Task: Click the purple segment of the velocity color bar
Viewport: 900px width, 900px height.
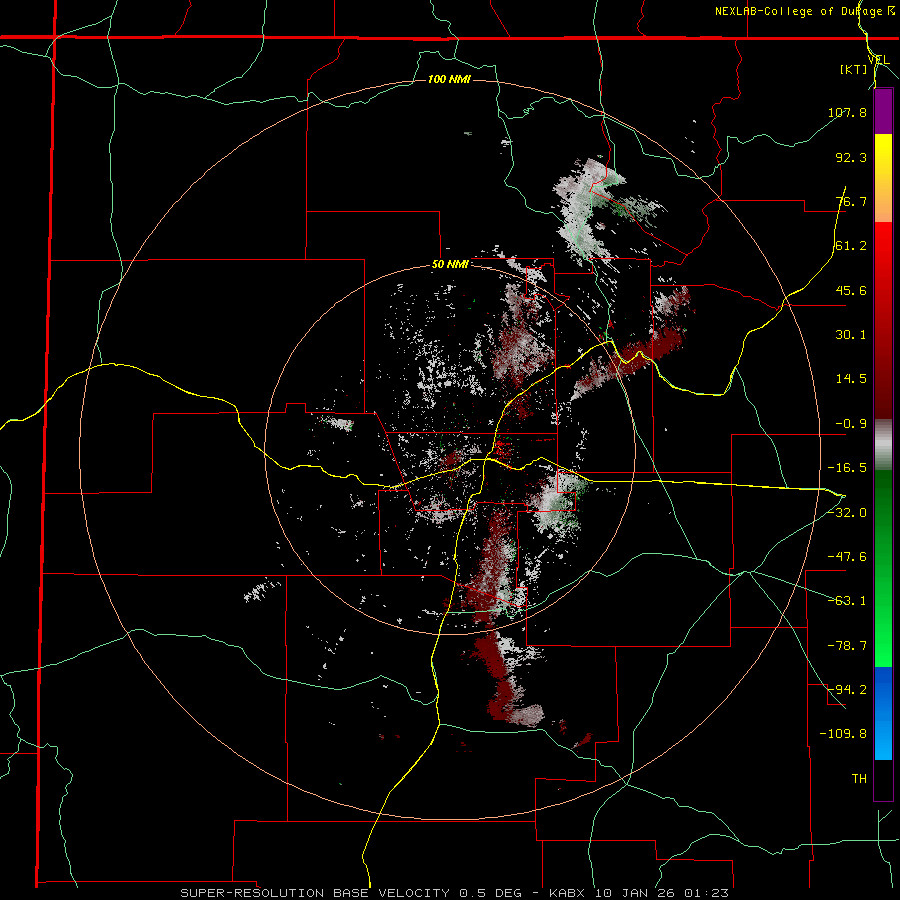Action: click(x=883, y=111)
